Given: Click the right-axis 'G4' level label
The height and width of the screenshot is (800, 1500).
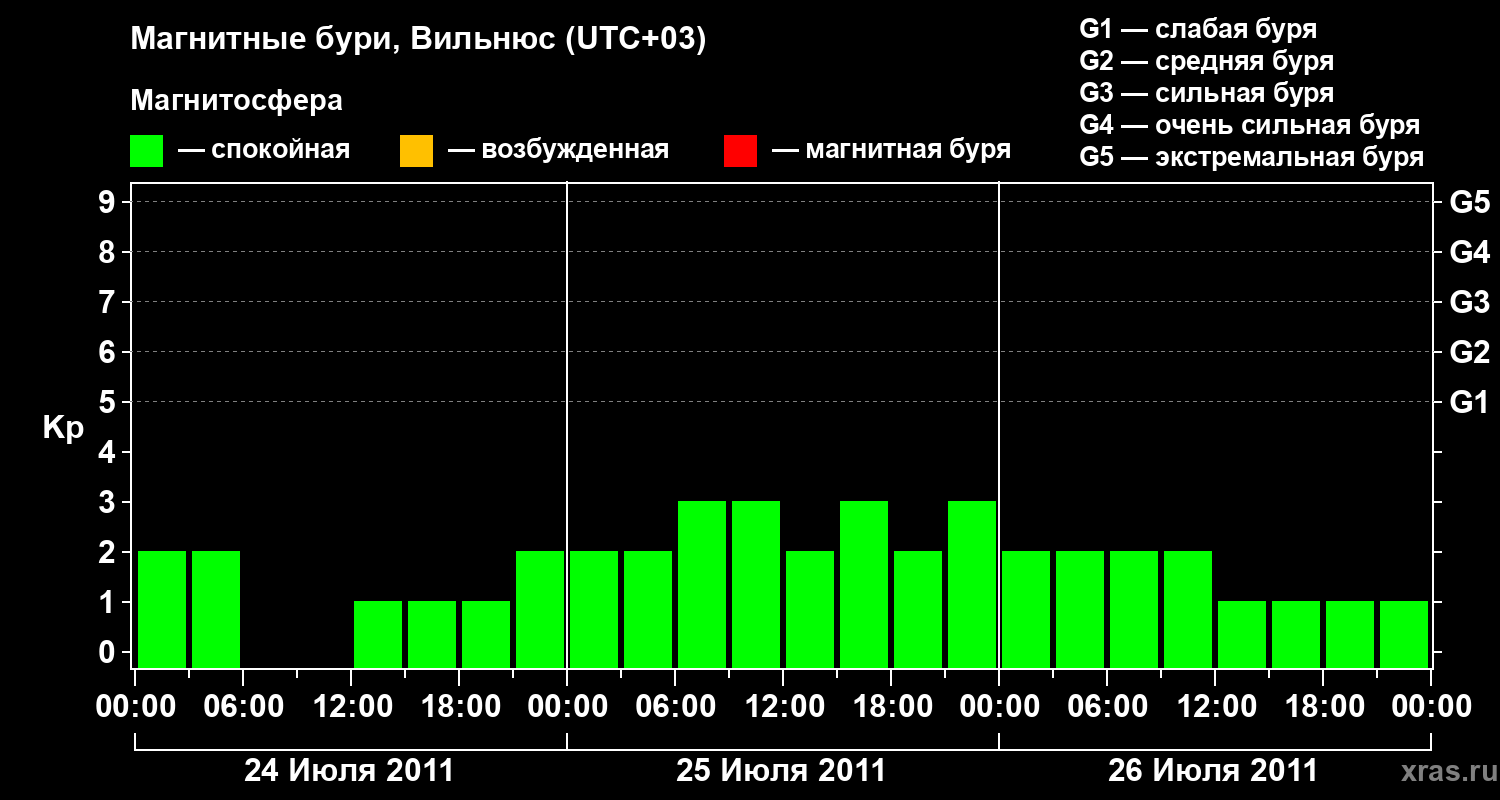Looking at the screenshot, I should (1469, 252).
